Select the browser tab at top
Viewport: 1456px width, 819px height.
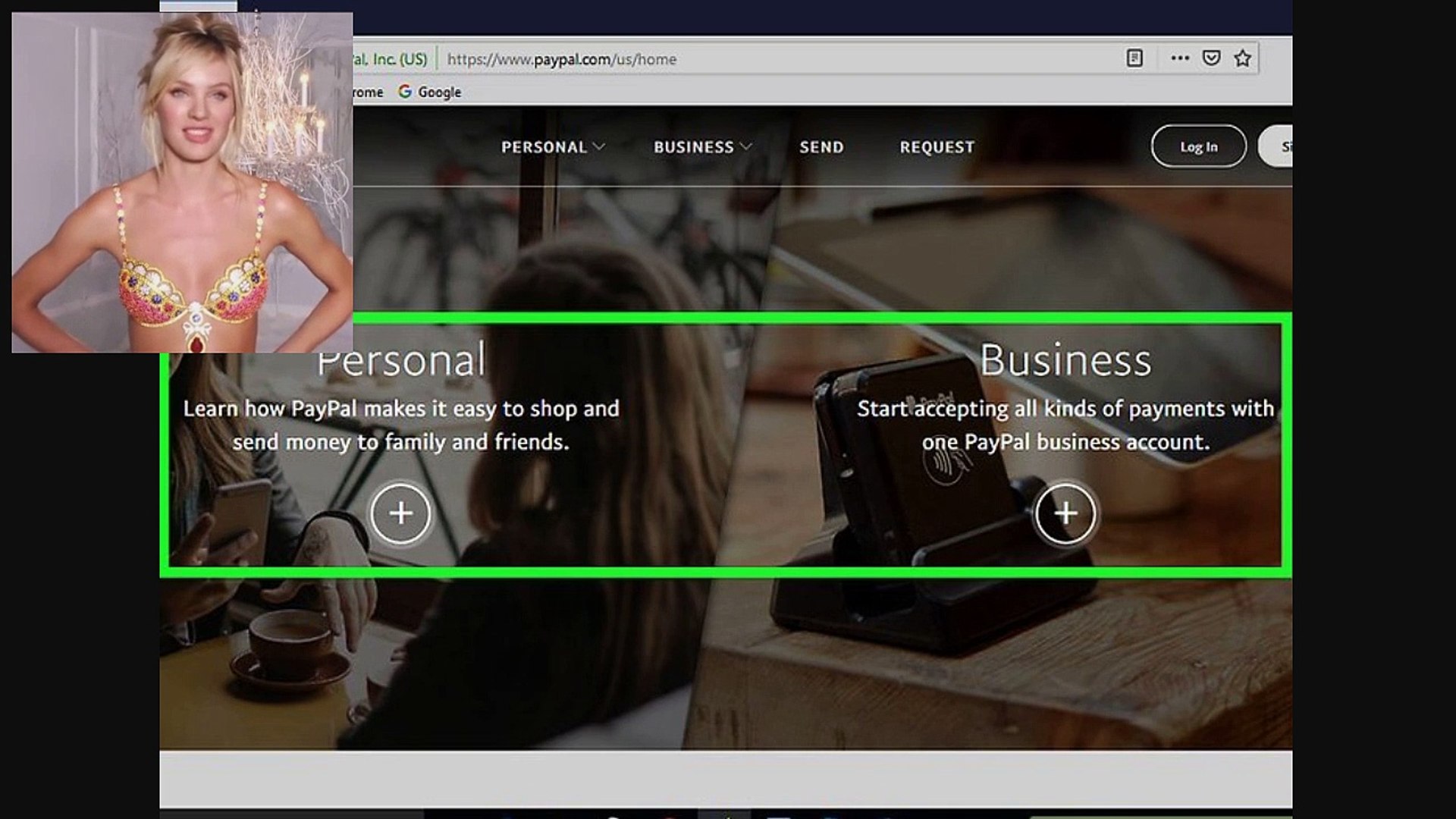[199, 5]
